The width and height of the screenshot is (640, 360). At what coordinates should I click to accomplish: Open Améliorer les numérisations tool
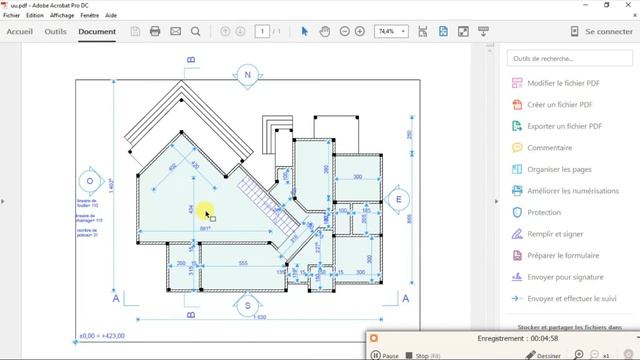565,191
